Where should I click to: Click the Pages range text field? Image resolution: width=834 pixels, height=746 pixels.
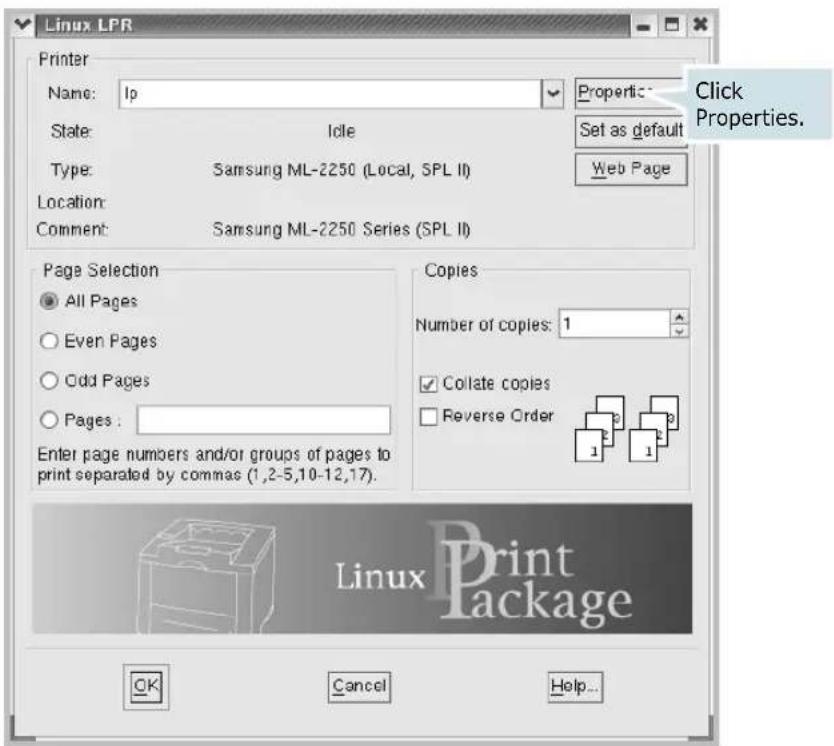[263, 420]
